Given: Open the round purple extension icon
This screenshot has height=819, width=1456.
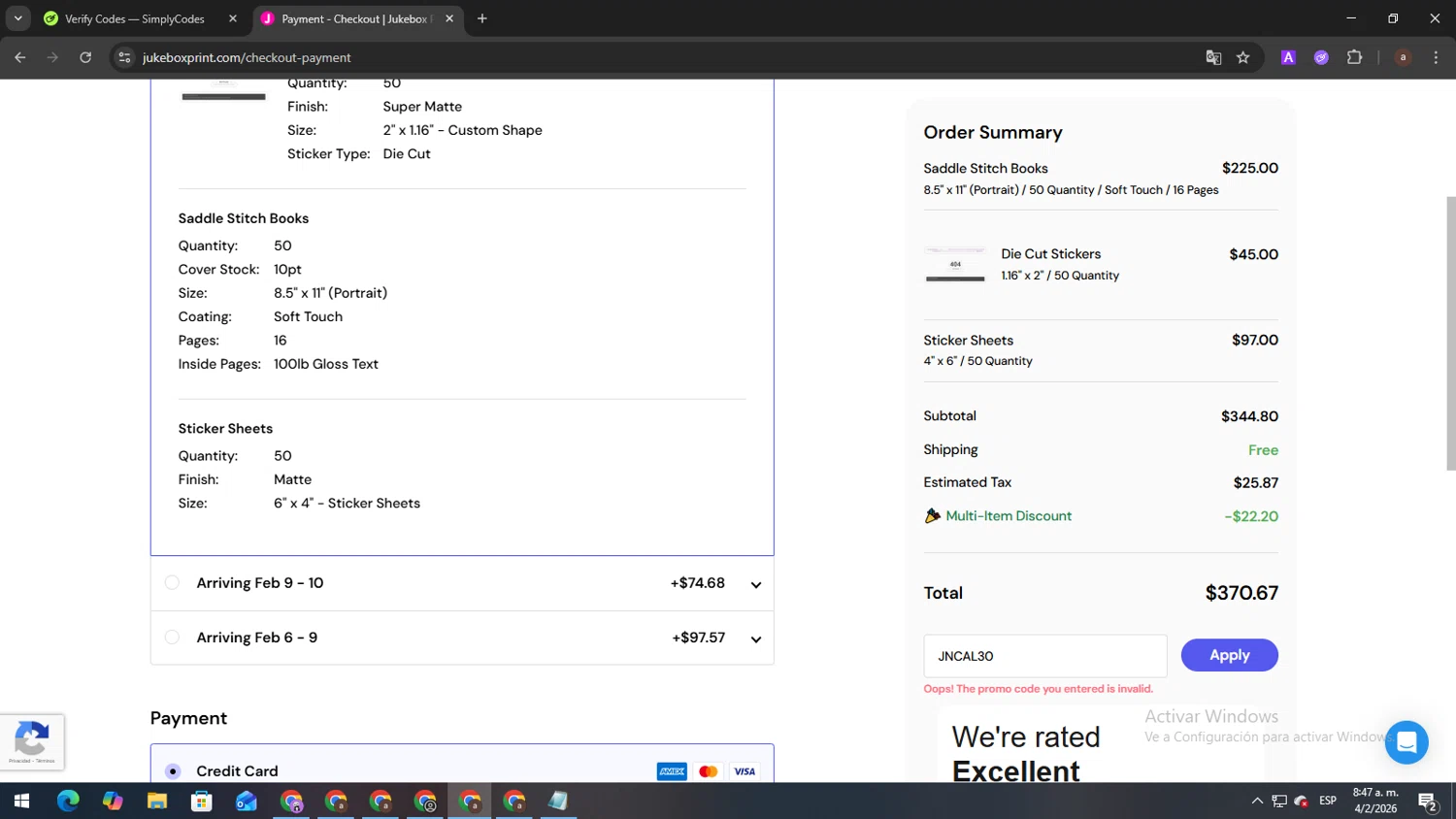Looking at the screenshot, I should pyautogui.click(x=1321, y=57).
